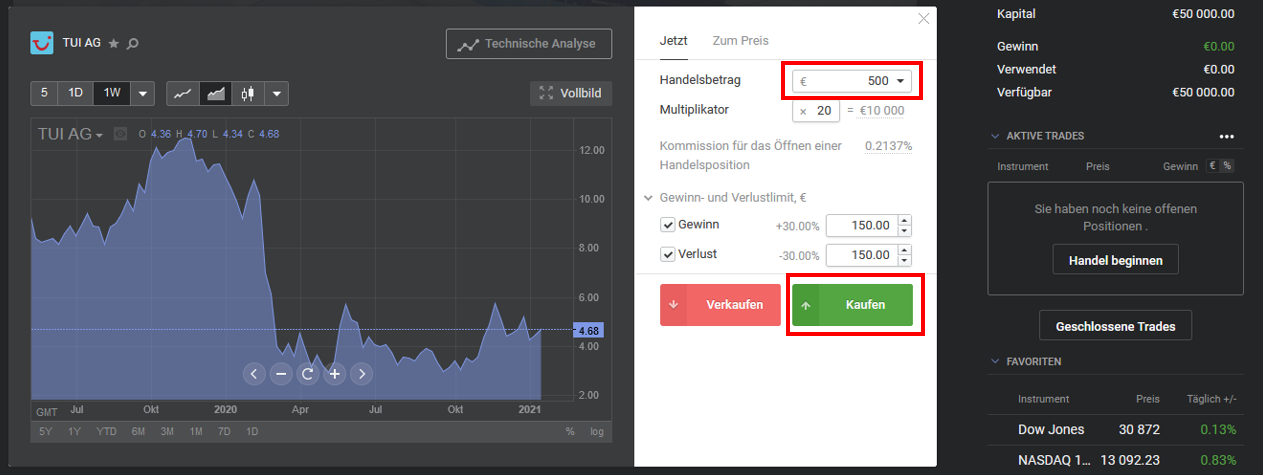This screenshot has height=475, width=1263.
Task: Select the 7D time range
Action: point(225,432)
